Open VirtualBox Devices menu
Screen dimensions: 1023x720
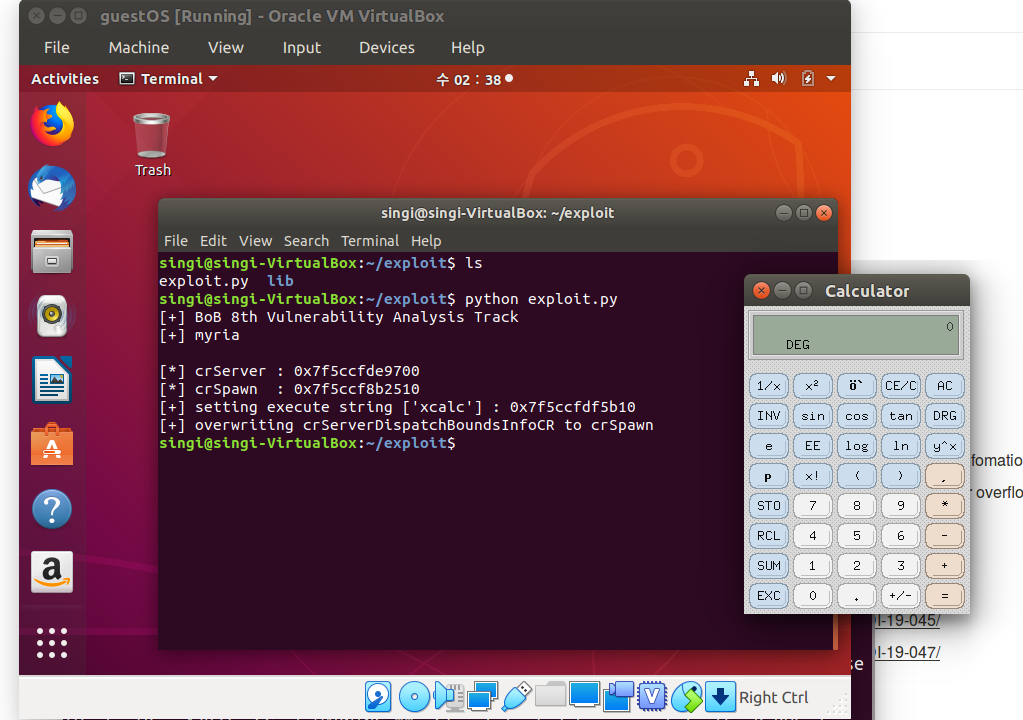[x=387, y=48]
